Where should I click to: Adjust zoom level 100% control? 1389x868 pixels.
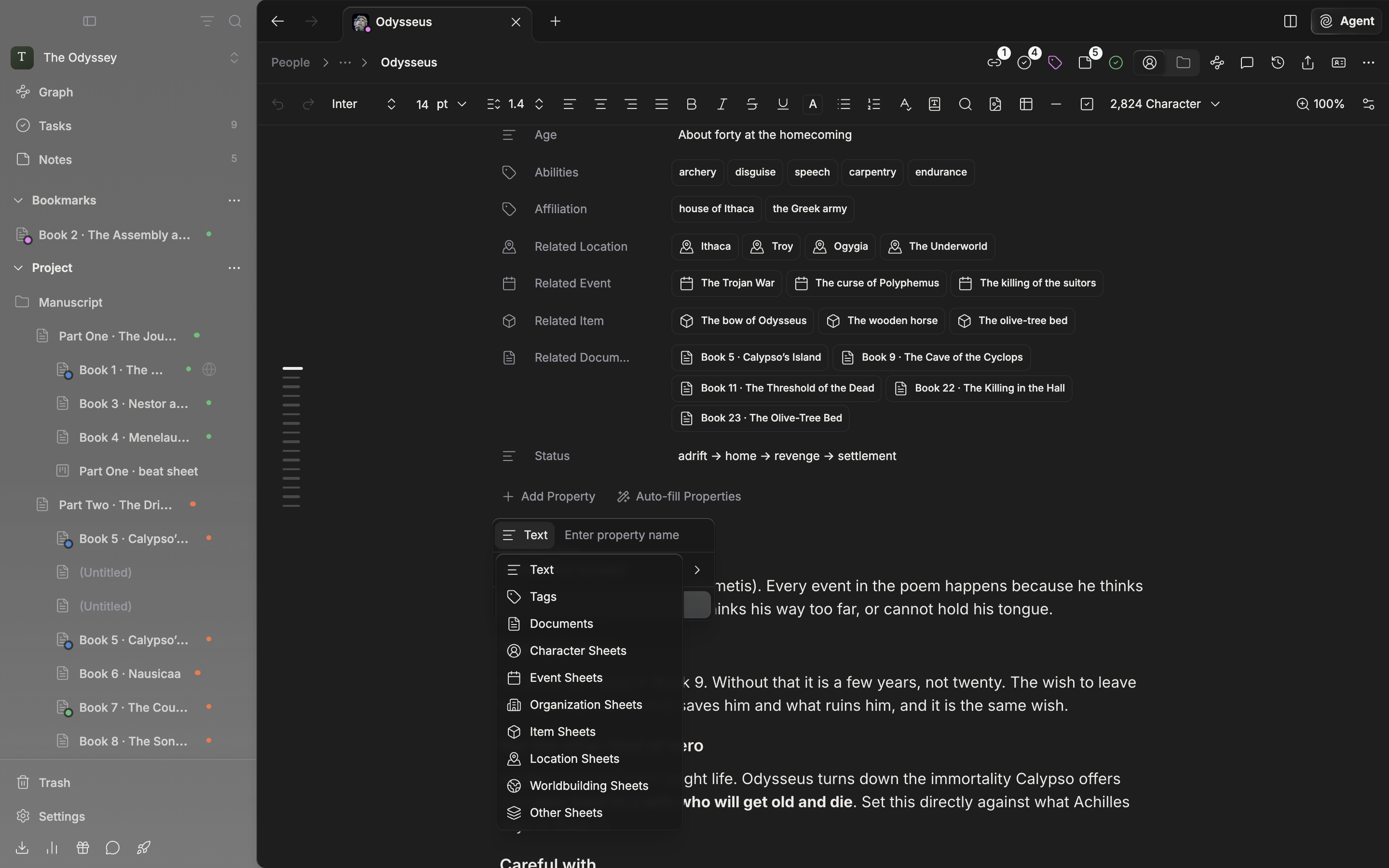pyautogui.click(x=1320, y=104)
